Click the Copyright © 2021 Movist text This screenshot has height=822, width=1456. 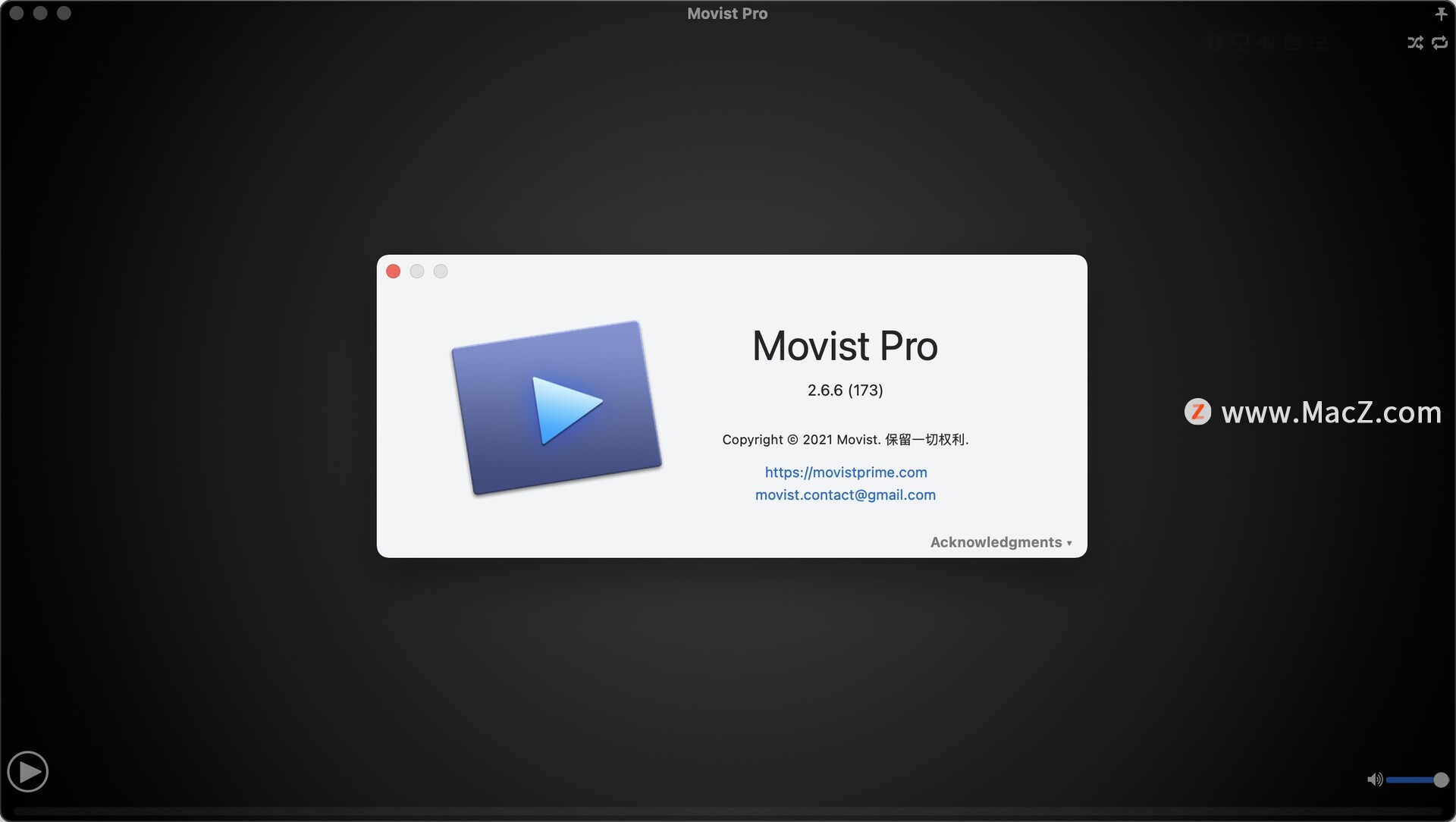point(846,440)
